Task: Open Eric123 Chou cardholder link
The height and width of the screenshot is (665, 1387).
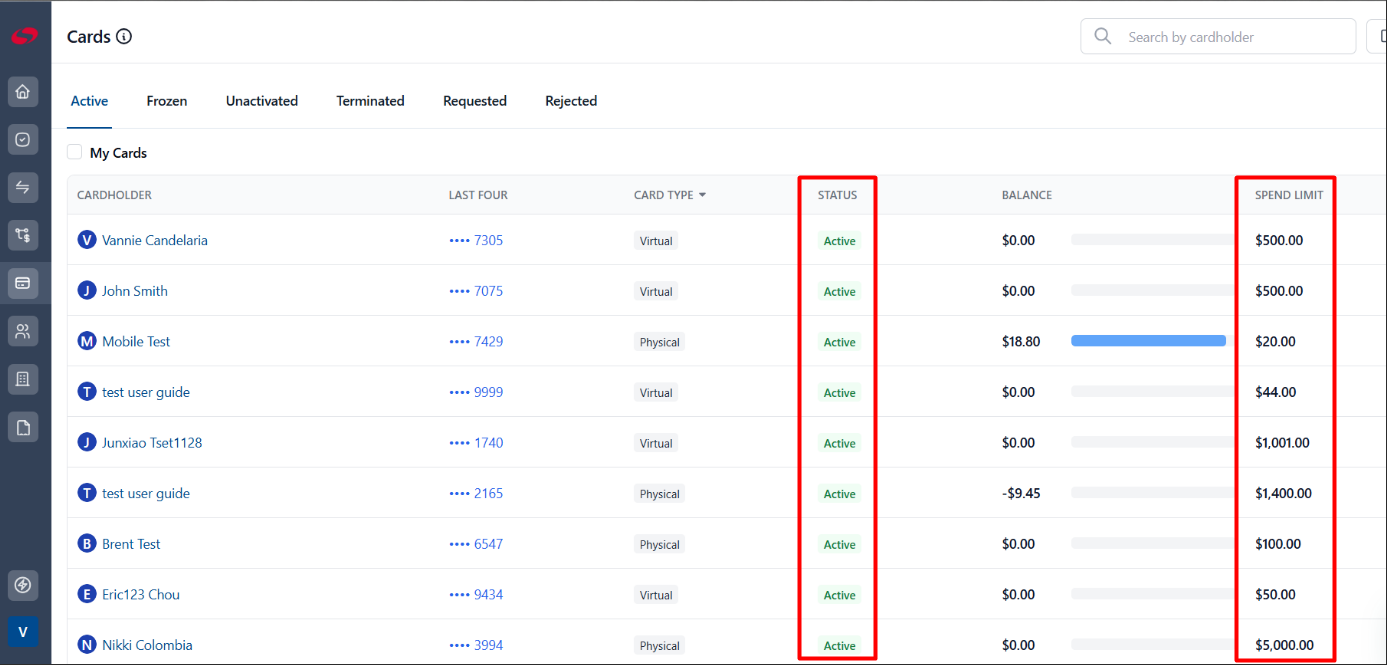Action: (x=141, y=594)
